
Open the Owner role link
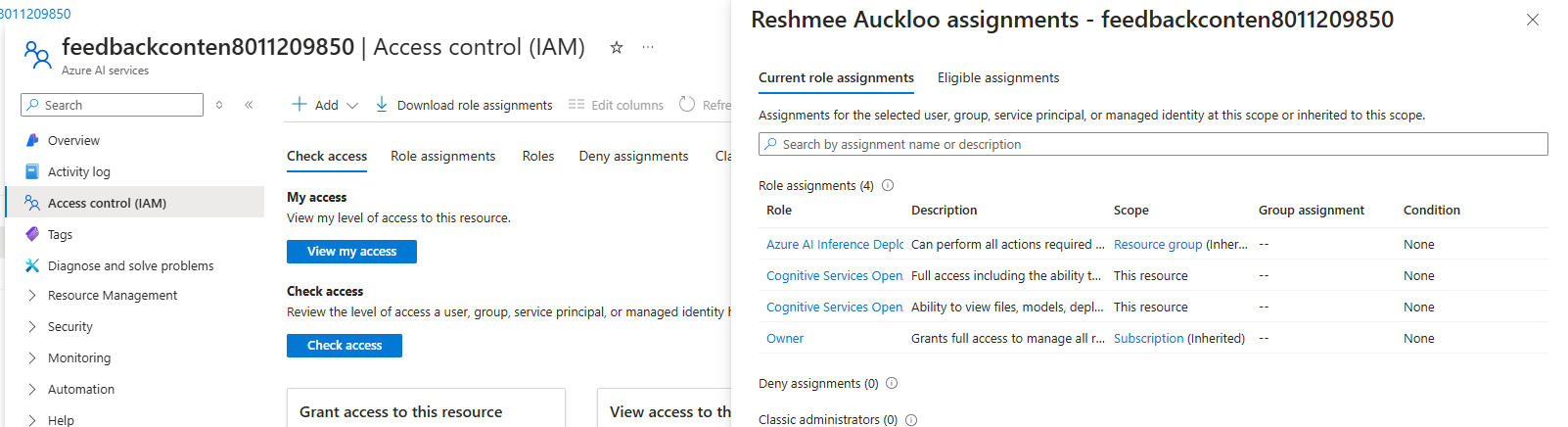[x=785, y=338]
